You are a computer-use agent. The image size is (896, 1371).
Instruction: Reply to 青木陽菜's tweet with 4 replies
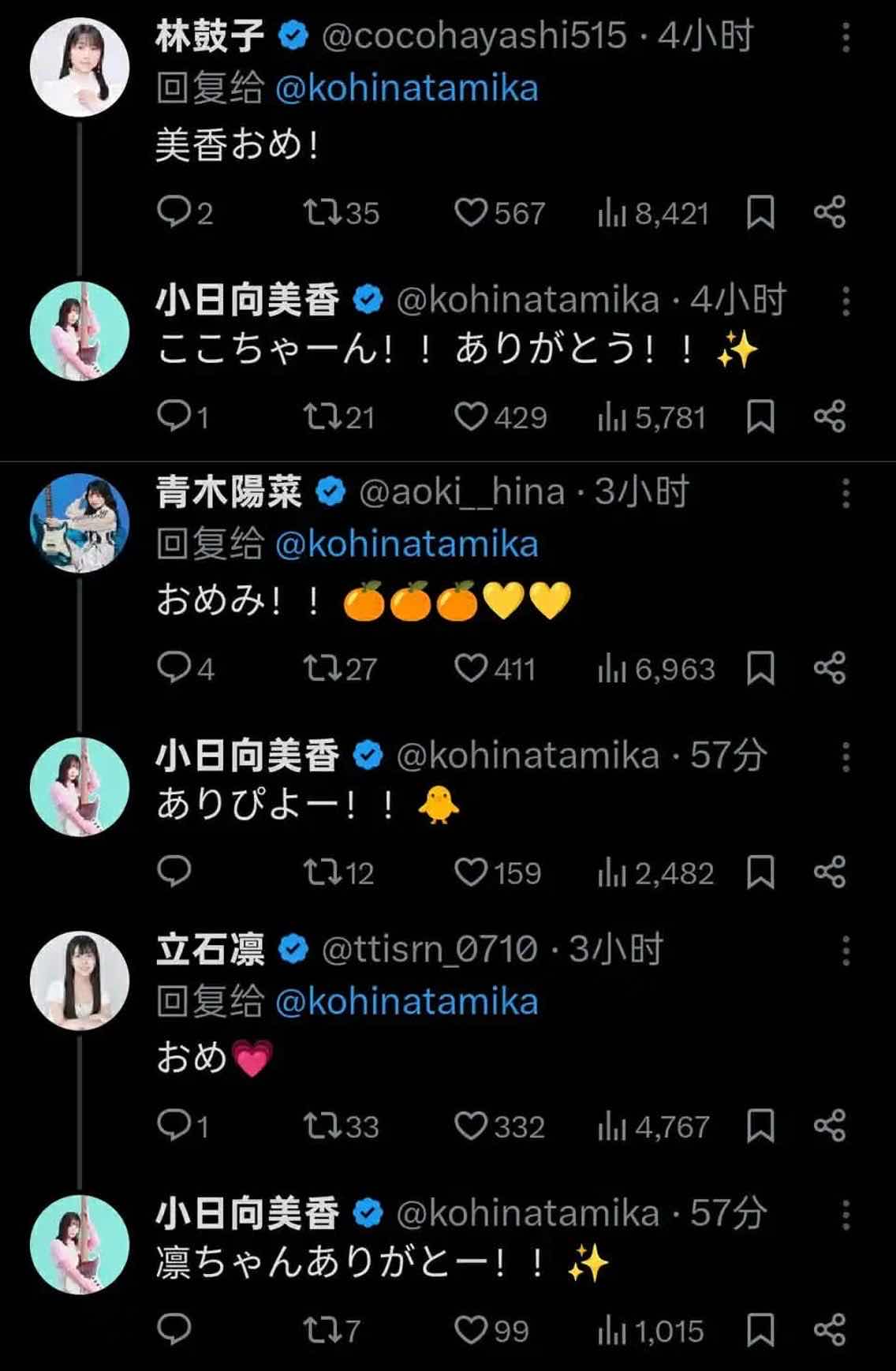point(174,668)
